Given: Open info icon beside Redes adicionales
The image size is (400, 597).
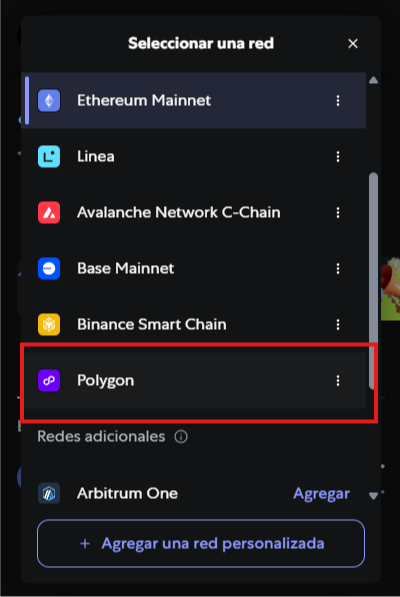Looking at the screenshot, I should [x=181, y=437].
